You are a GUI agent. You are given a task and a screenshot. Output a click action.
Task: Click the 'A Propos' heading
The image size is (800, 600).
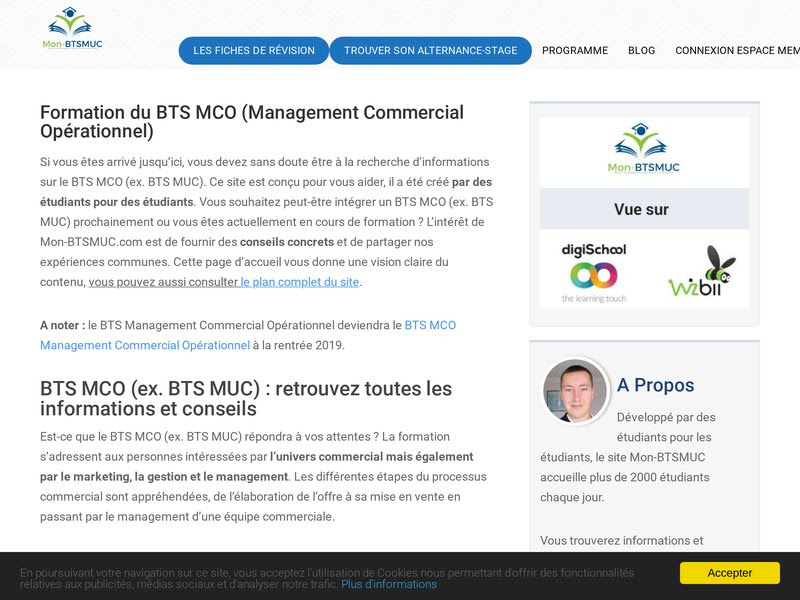click(x=656, y=385)
